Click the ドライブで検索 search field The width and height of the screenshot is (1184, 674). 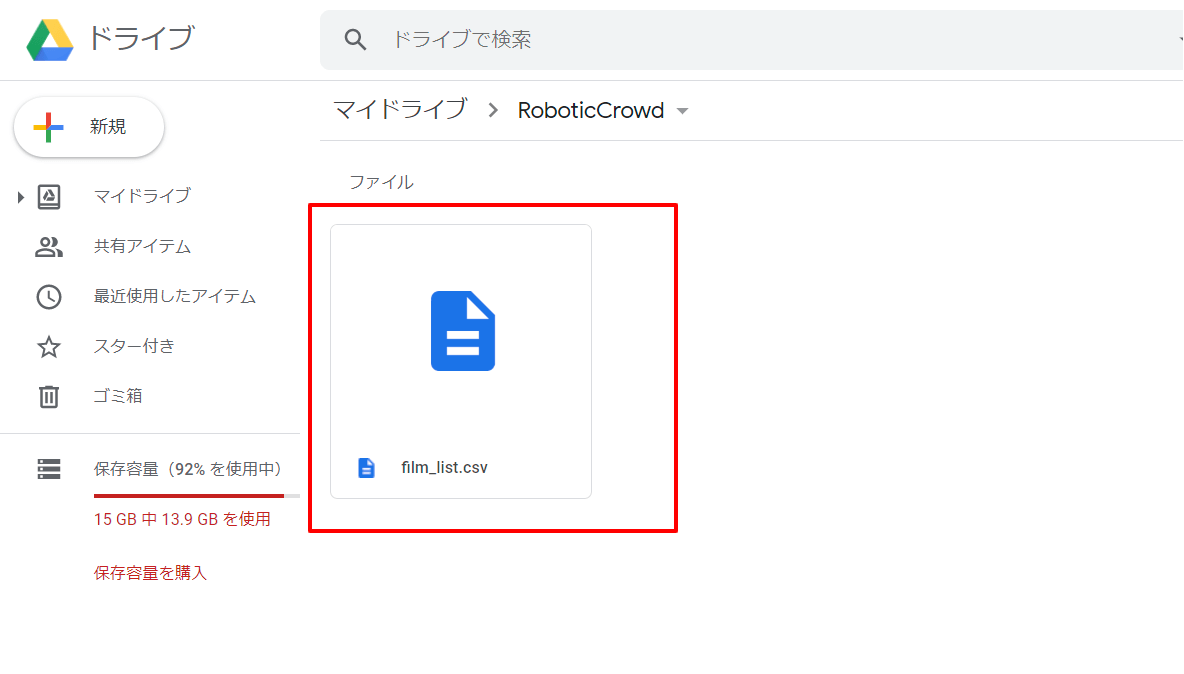(751, 40)
